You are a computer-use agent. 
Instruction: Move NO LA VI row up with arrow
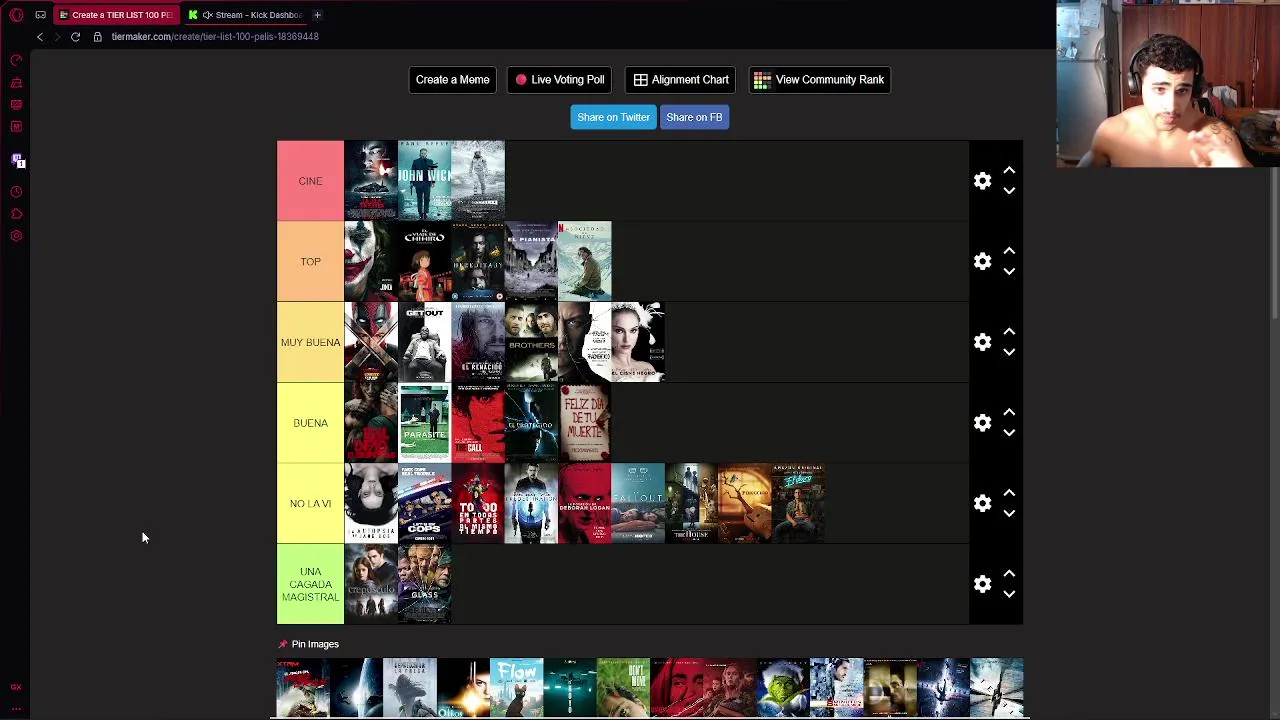coord(1009,493)
